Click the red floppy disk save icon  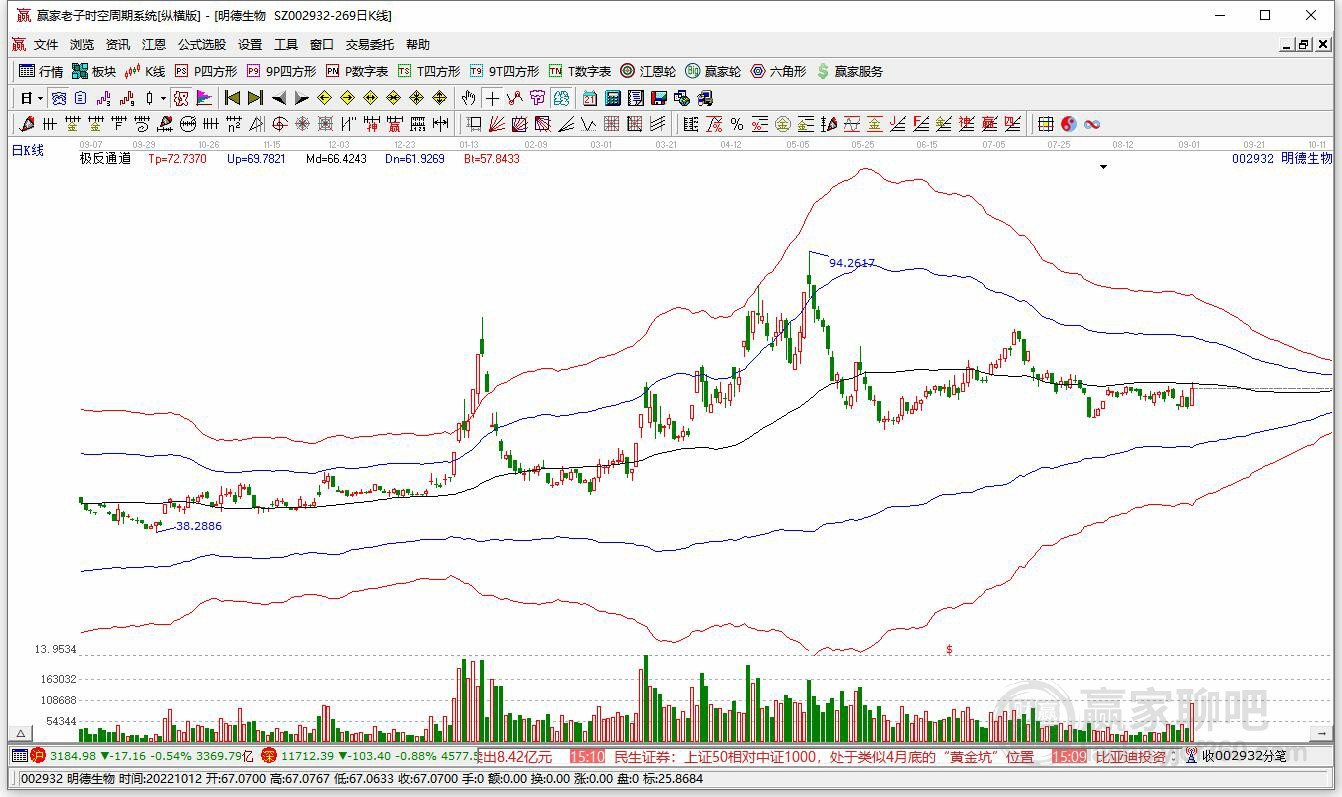[x=659, y=98]
